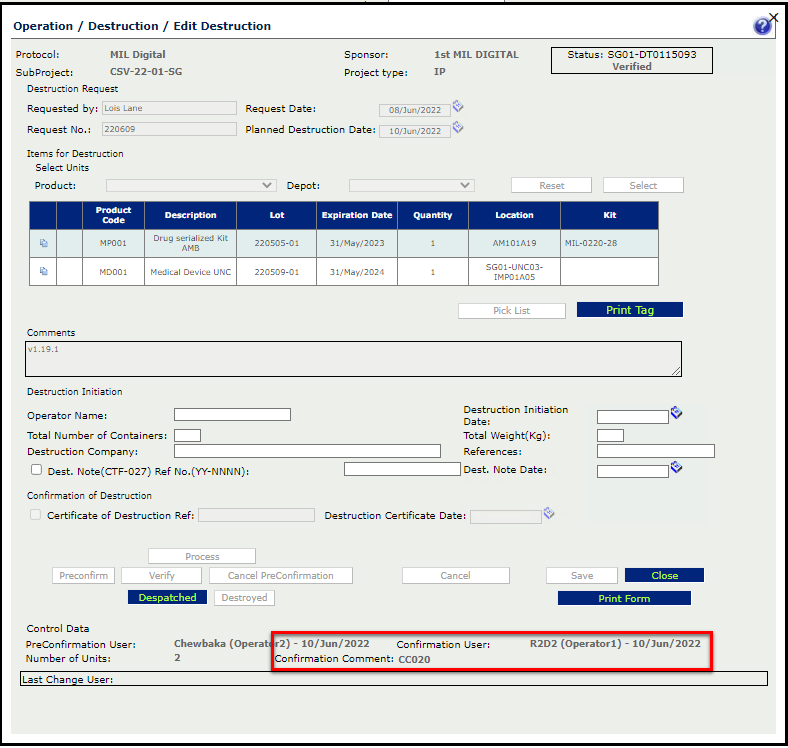Click the Location column header
Viewport: 788px width, 748px height.
coord(514,215)
